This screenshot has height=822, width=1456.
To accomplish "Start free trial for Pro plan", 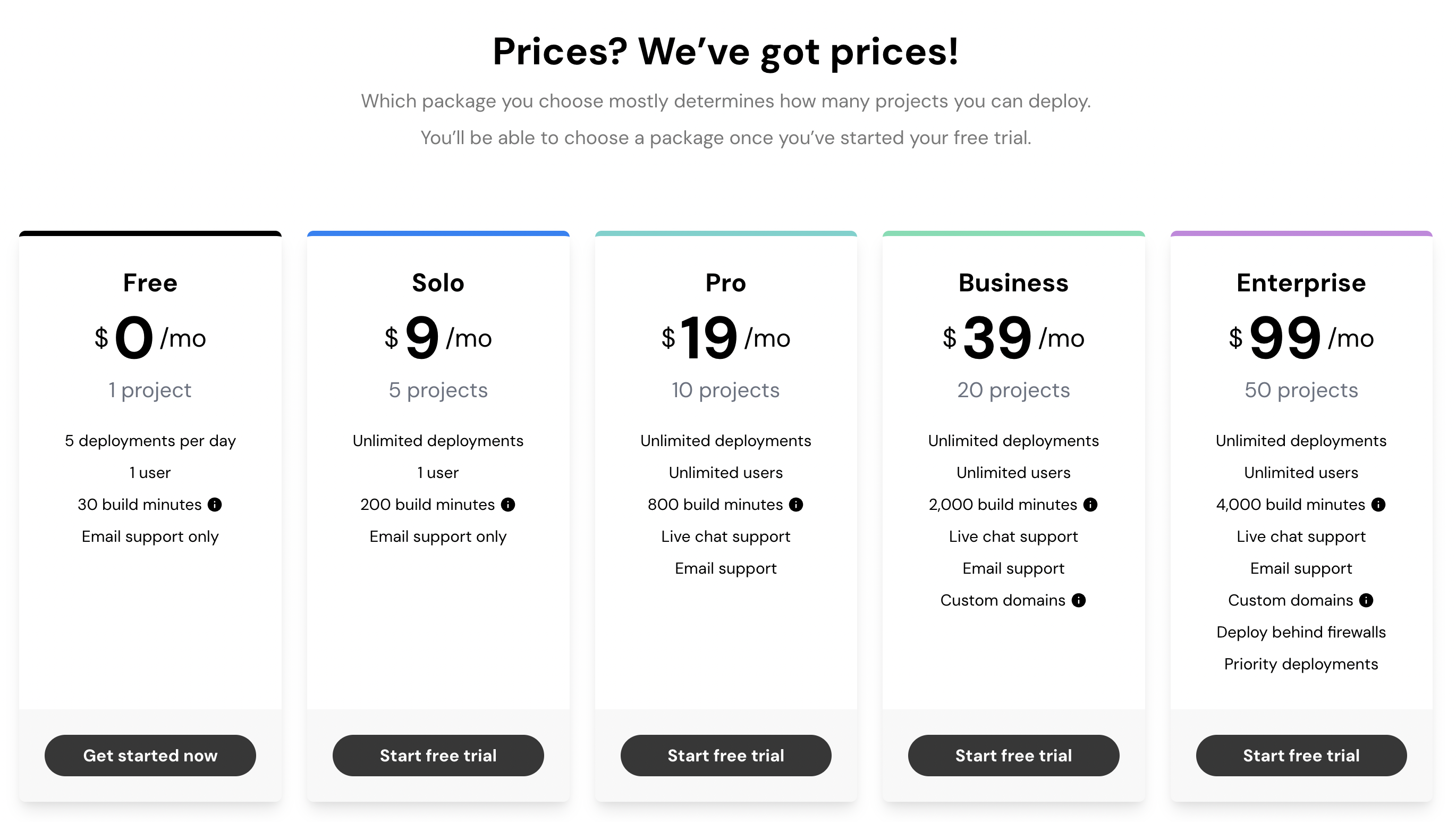I will point(726,756).
